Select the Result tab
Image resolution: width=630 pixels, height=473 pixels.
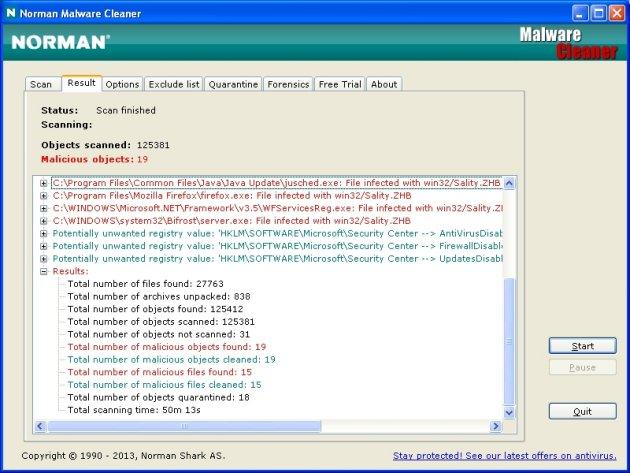tap(82, 83)
